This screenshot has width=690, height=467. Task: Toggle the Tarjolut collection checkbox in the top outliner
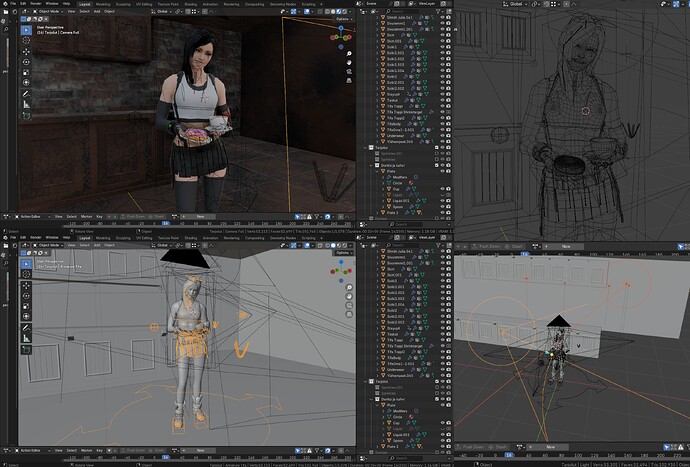tap(437, 147)
